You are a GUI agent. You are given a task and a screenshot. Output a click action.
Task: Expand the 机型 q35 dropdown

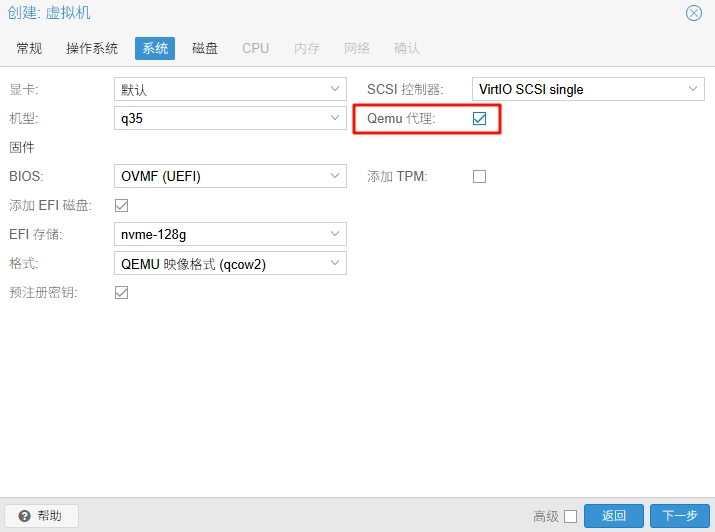pyautogui.click(x=335, y=119)
